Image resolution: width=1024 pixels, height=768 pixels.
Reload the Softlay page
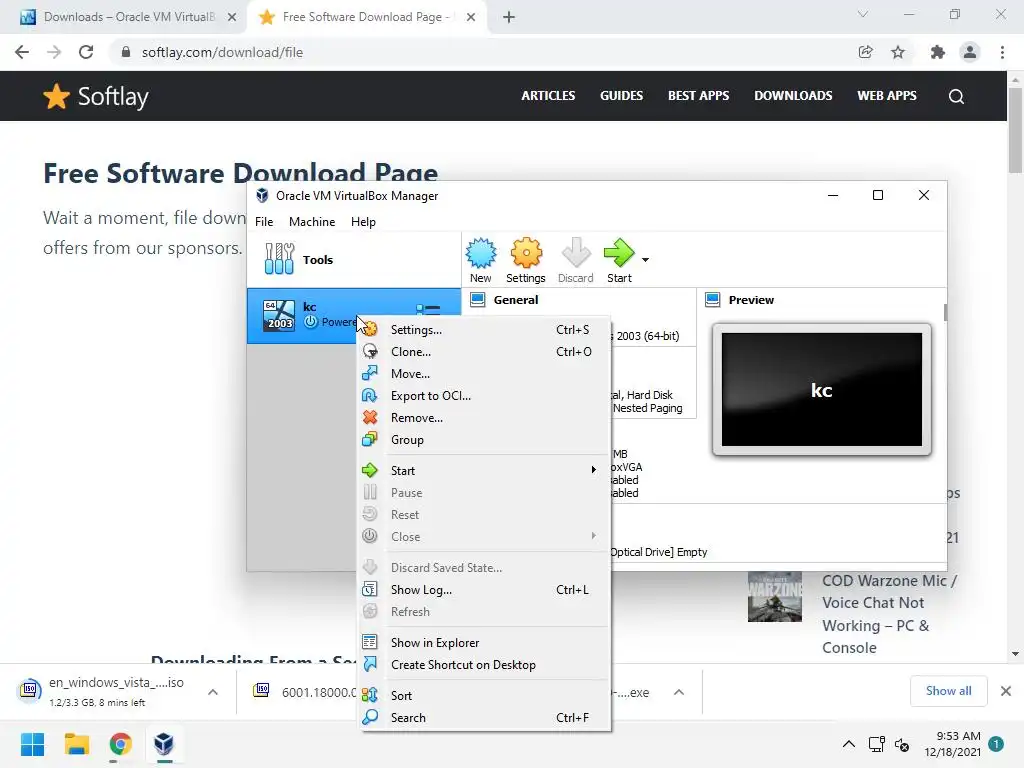point(86,52)
